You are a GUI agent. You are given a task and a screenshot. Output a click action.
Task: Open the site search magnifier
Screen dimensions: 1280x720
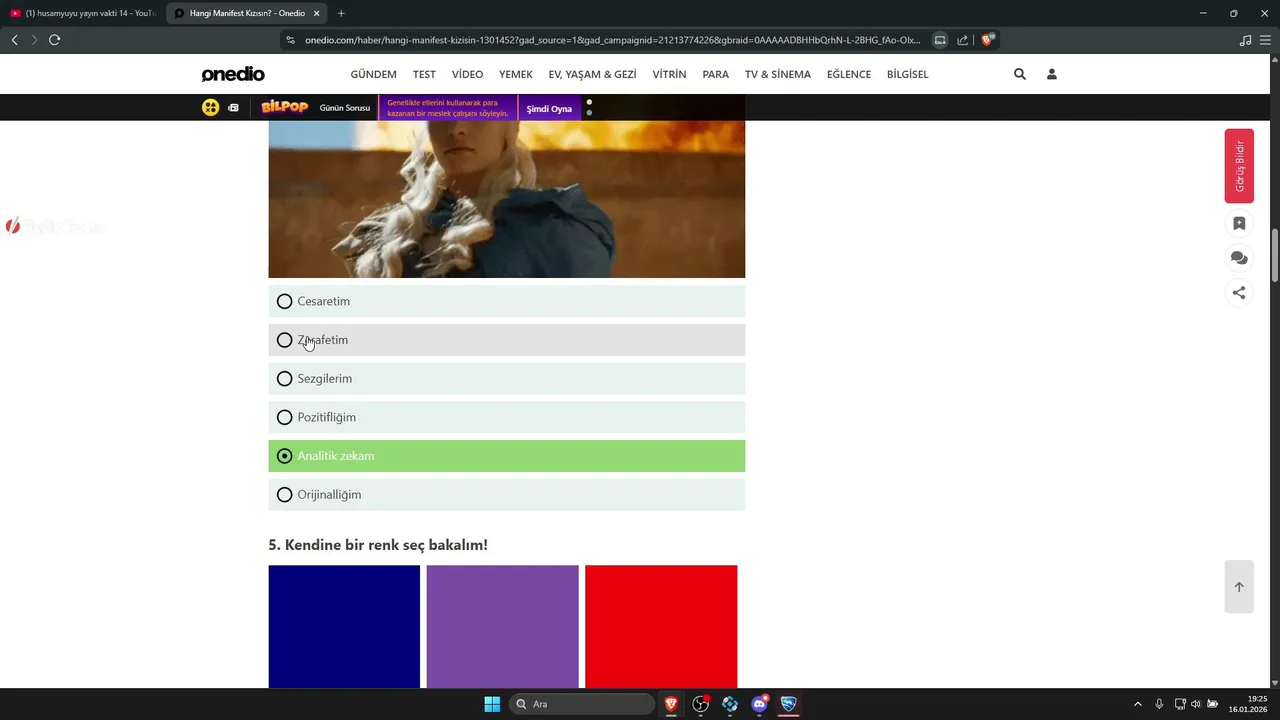tap(1020, 74)
